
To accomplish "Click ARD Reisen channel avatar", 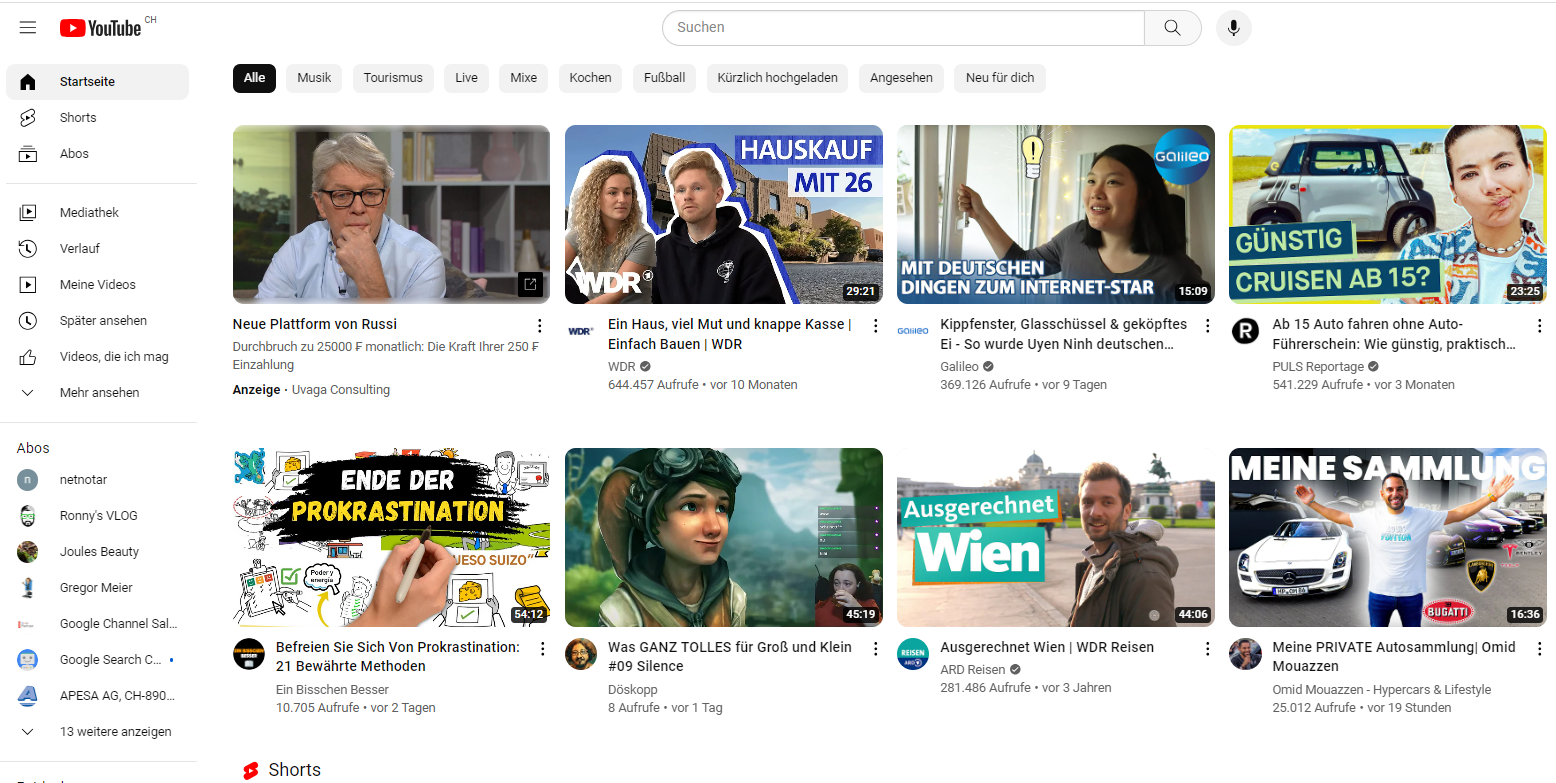I will tap(913, 654).
